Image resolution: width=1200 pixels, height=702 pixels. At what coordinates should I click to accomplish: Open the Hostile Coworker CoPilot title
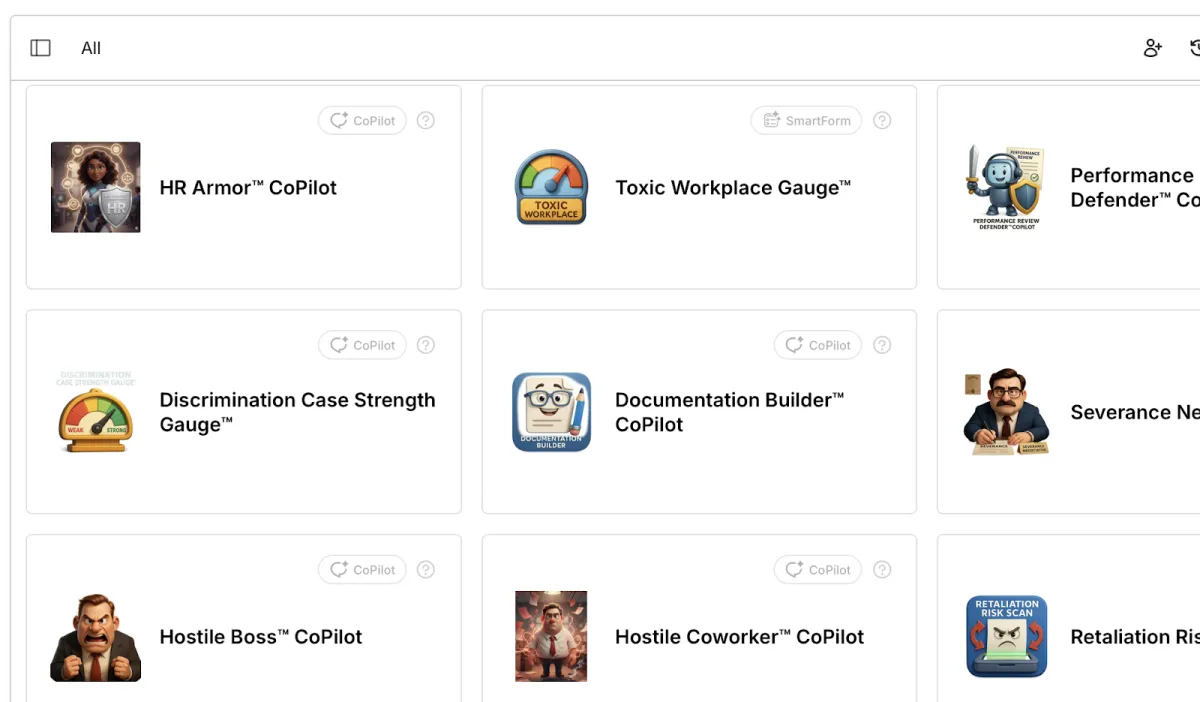(x=739, y=637)
